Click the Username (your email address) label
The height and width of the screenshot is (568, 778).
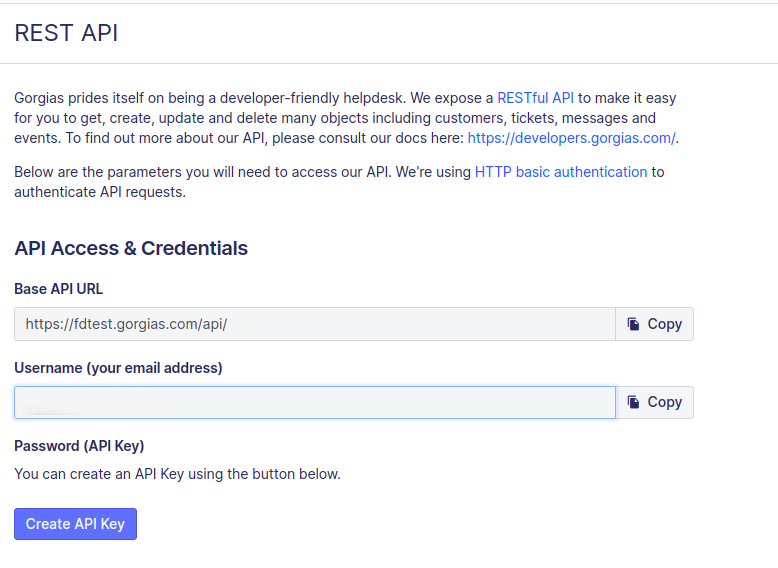pos(118,368)
